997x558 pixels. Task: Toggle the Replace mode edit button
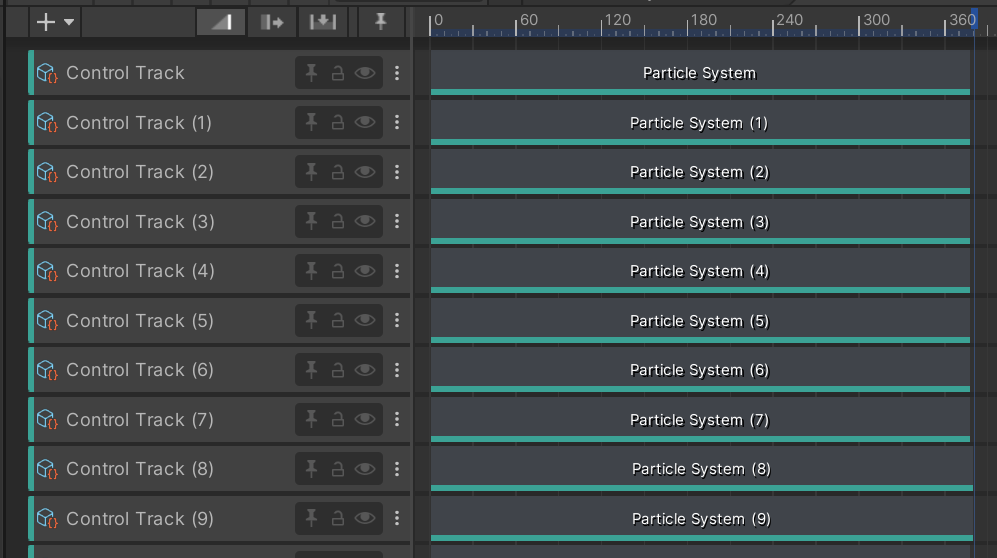322,22
